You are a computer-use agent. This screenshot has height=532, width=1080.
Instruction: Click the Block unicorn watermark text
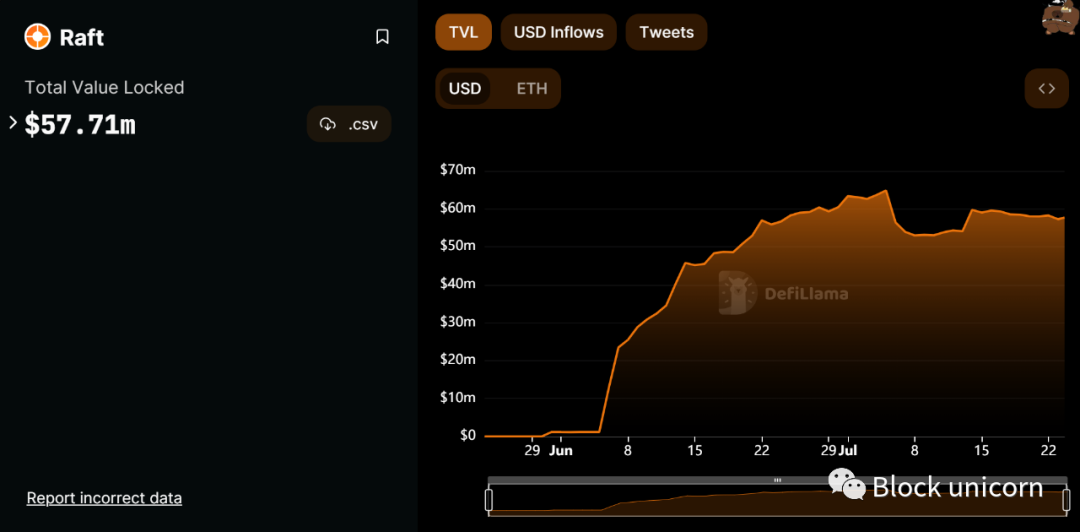point(957,487)
